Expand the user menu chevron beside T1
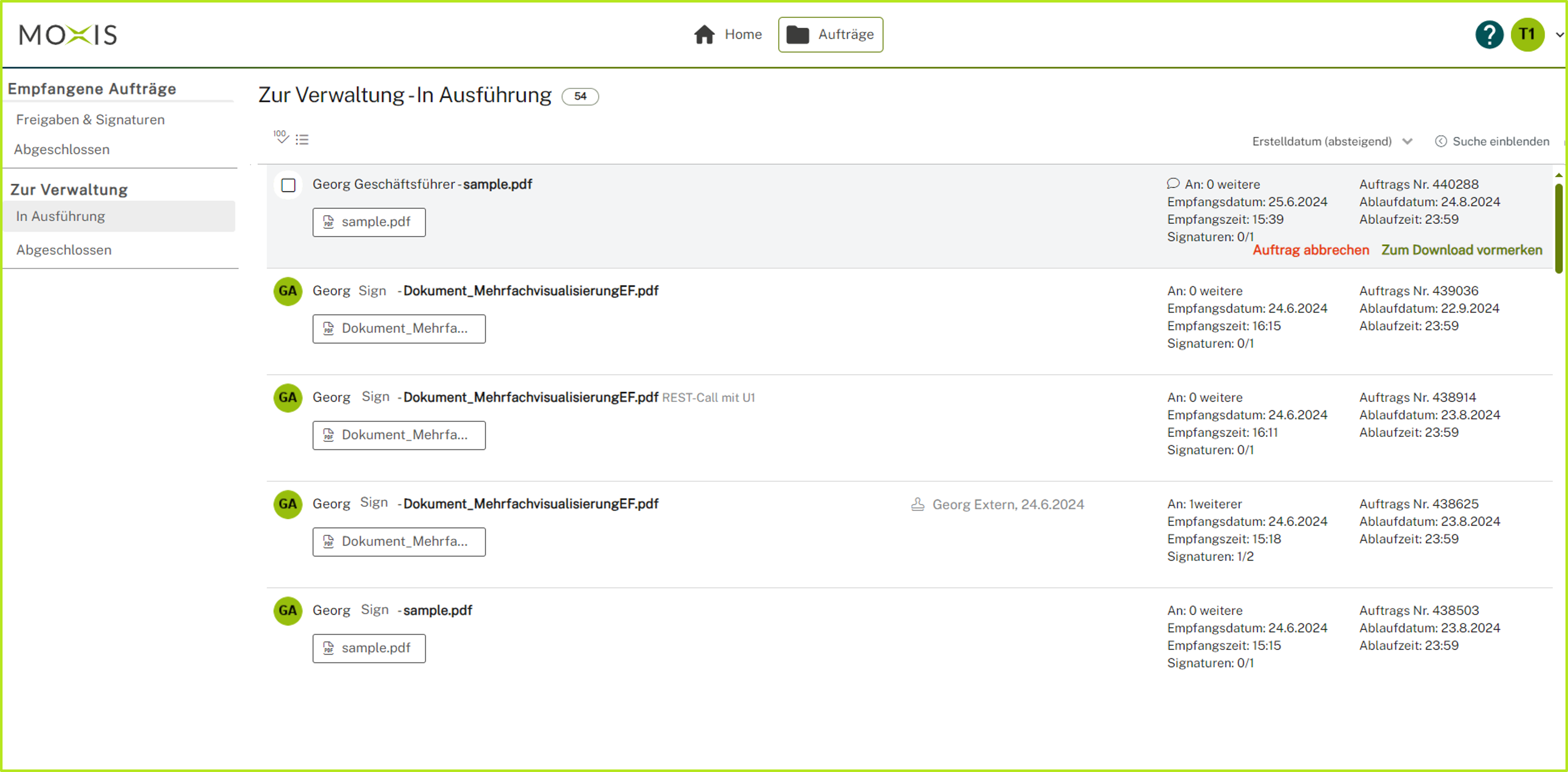The image size is (1568, 772). tap(1559, 35)
